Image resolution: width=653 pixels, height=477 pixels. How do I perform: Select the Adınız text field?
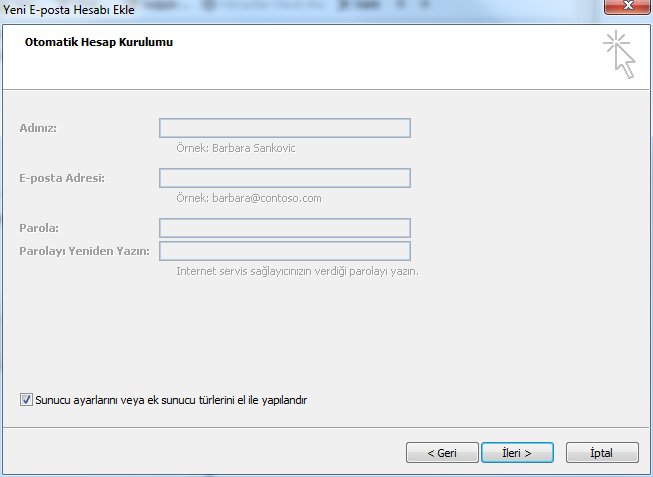tap(284, 128)
